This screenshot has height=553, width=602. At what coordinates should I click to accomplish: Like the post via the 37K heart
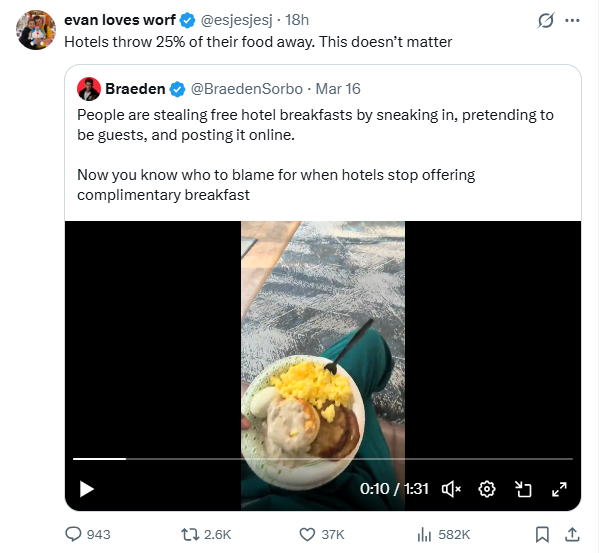point(321,534)
